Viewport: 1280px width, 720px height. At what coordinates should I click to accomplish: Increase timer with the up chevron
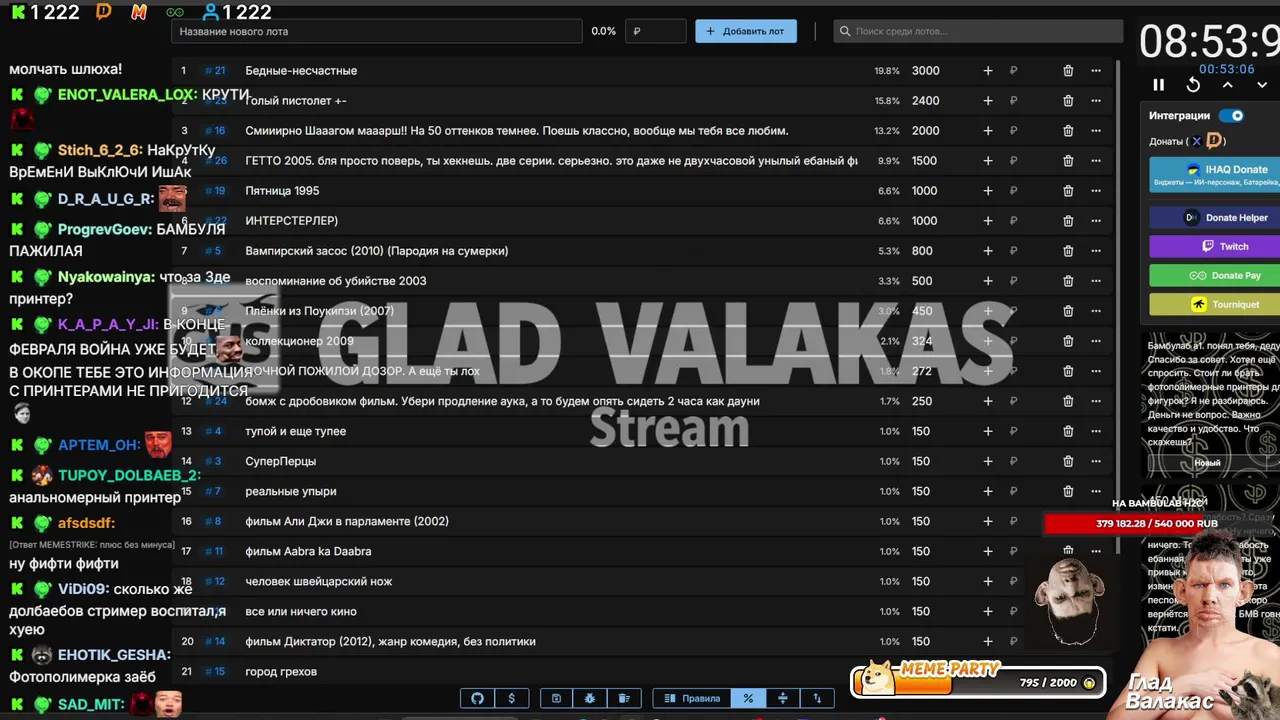coord(1228,85)
